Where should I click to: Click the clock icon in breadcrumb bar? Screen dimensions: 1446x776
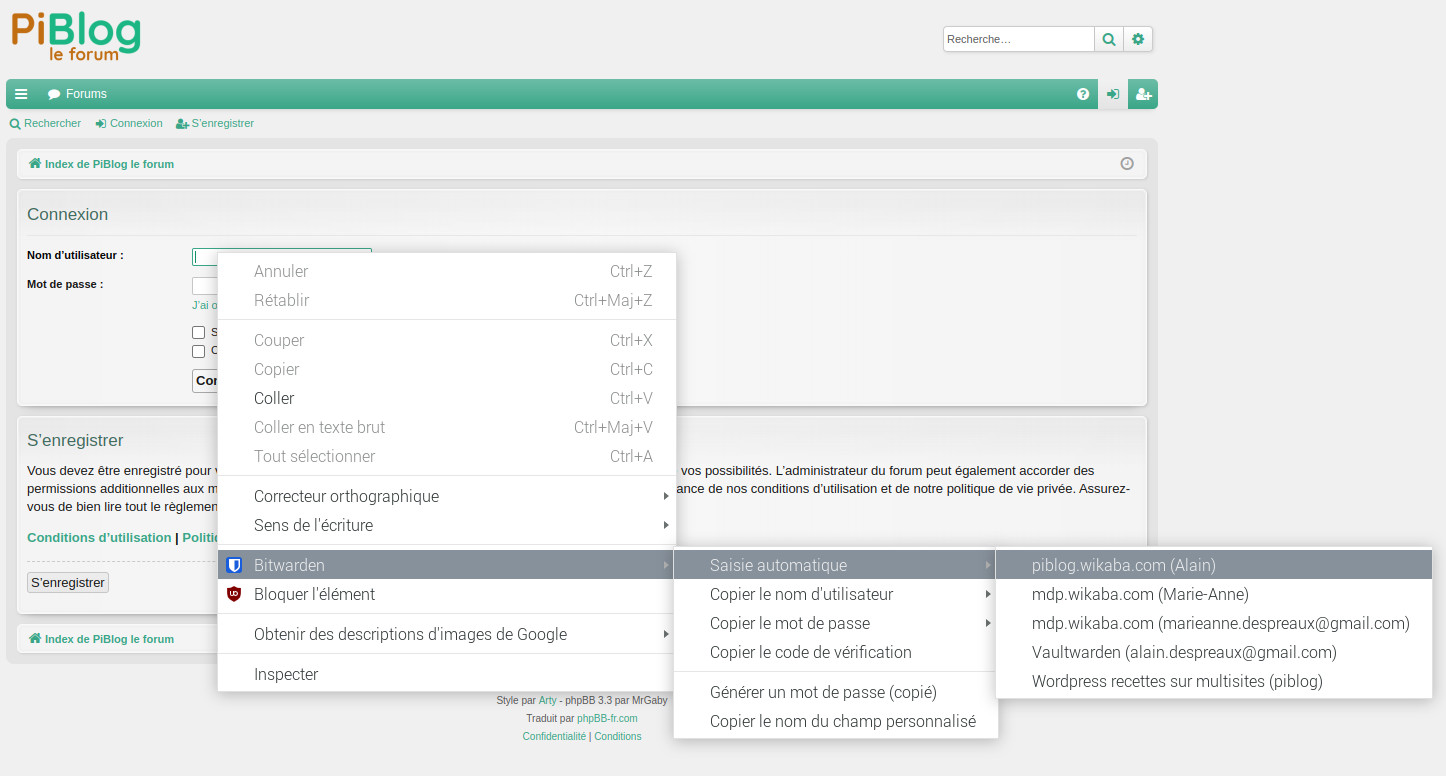click(1127, 164)
